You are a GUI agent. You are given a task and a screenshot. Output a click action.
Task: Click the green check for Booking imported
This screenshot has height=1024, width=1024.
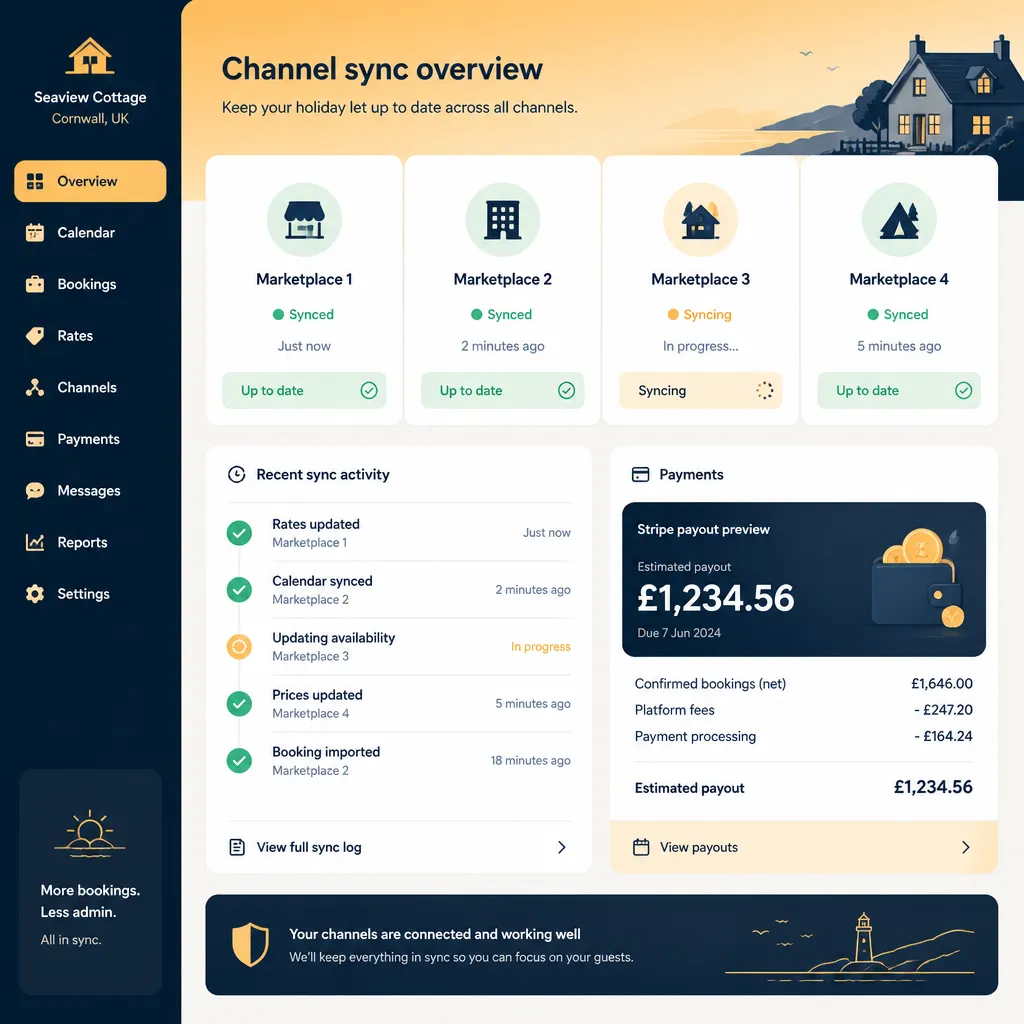tap(239, 760)
